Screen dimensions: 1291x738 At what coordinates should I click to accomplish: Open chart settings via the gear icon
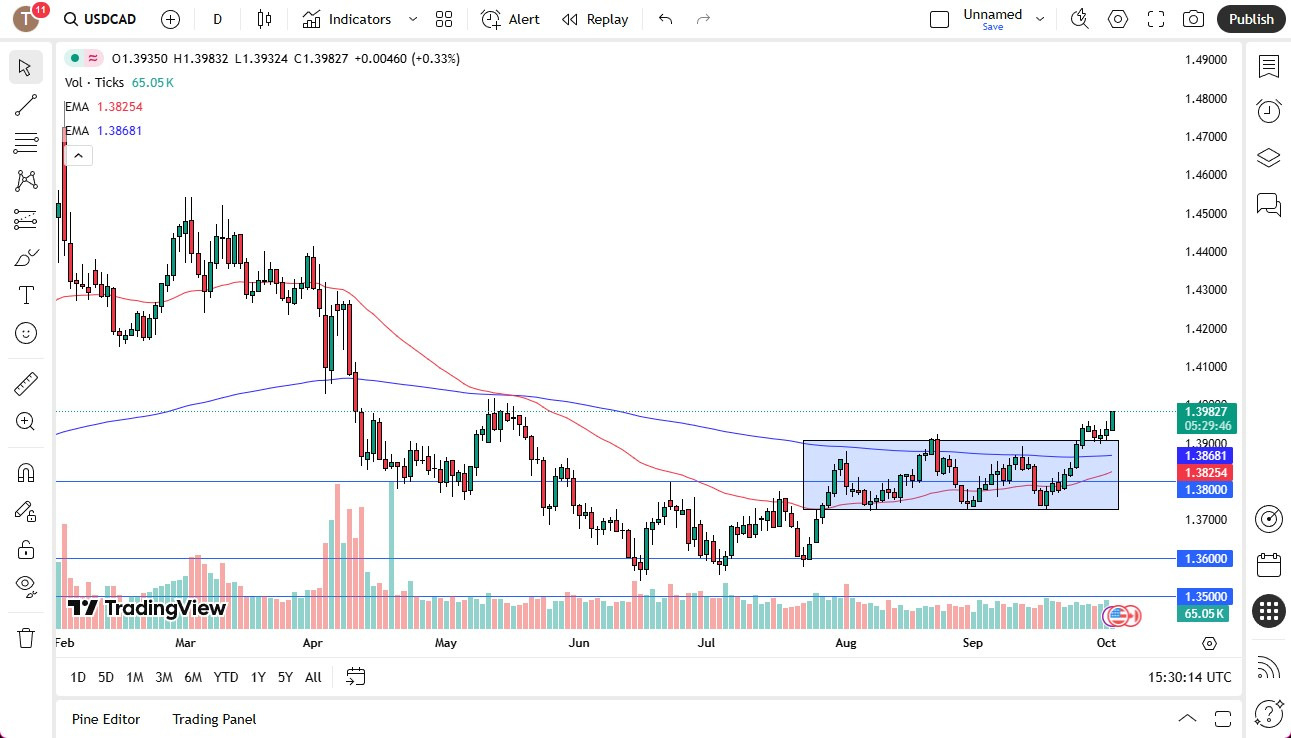click(1118, 19)
